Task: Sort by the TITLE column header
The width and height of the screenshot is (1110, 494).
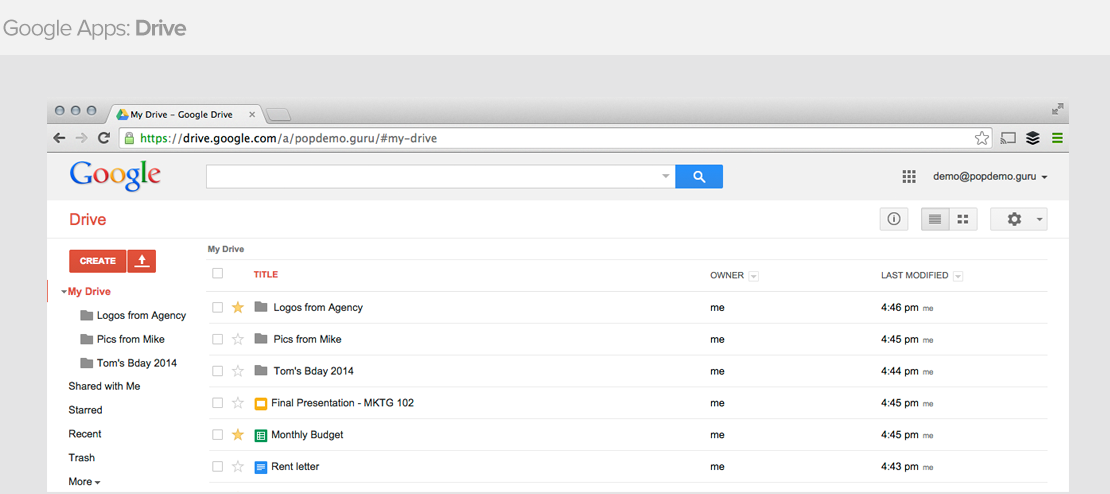Action: [265, 275]
